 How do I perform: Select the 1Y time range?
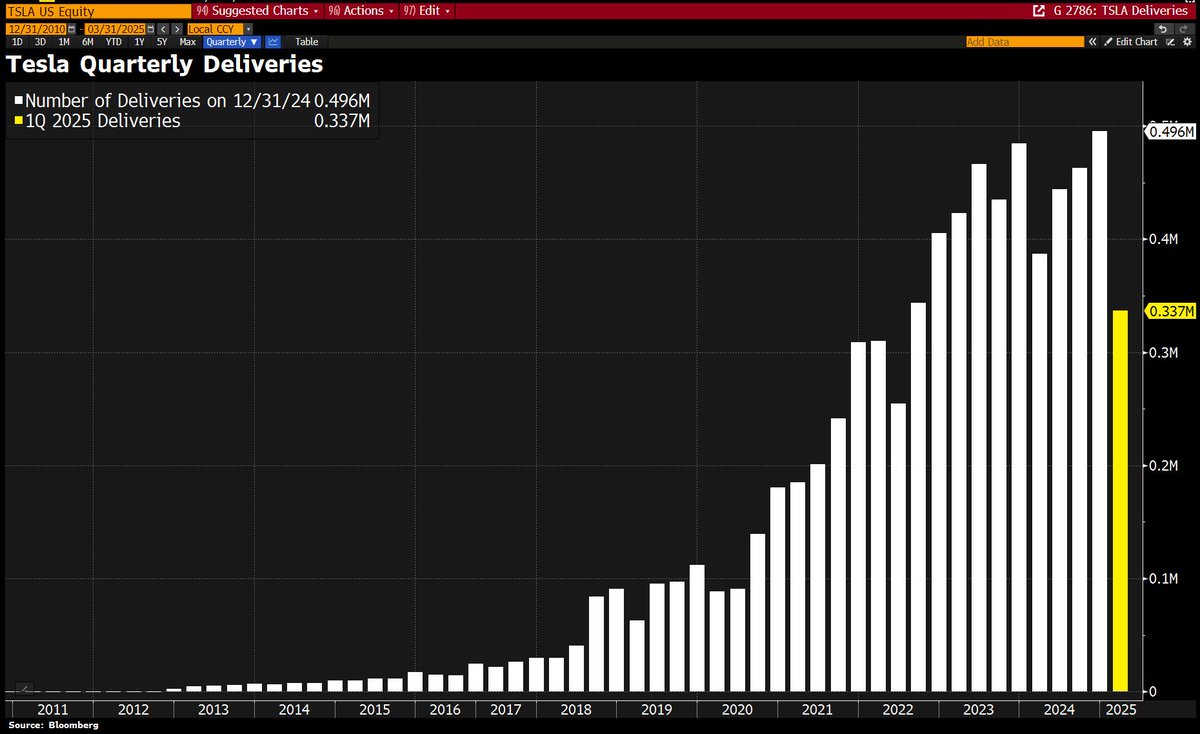139,42
